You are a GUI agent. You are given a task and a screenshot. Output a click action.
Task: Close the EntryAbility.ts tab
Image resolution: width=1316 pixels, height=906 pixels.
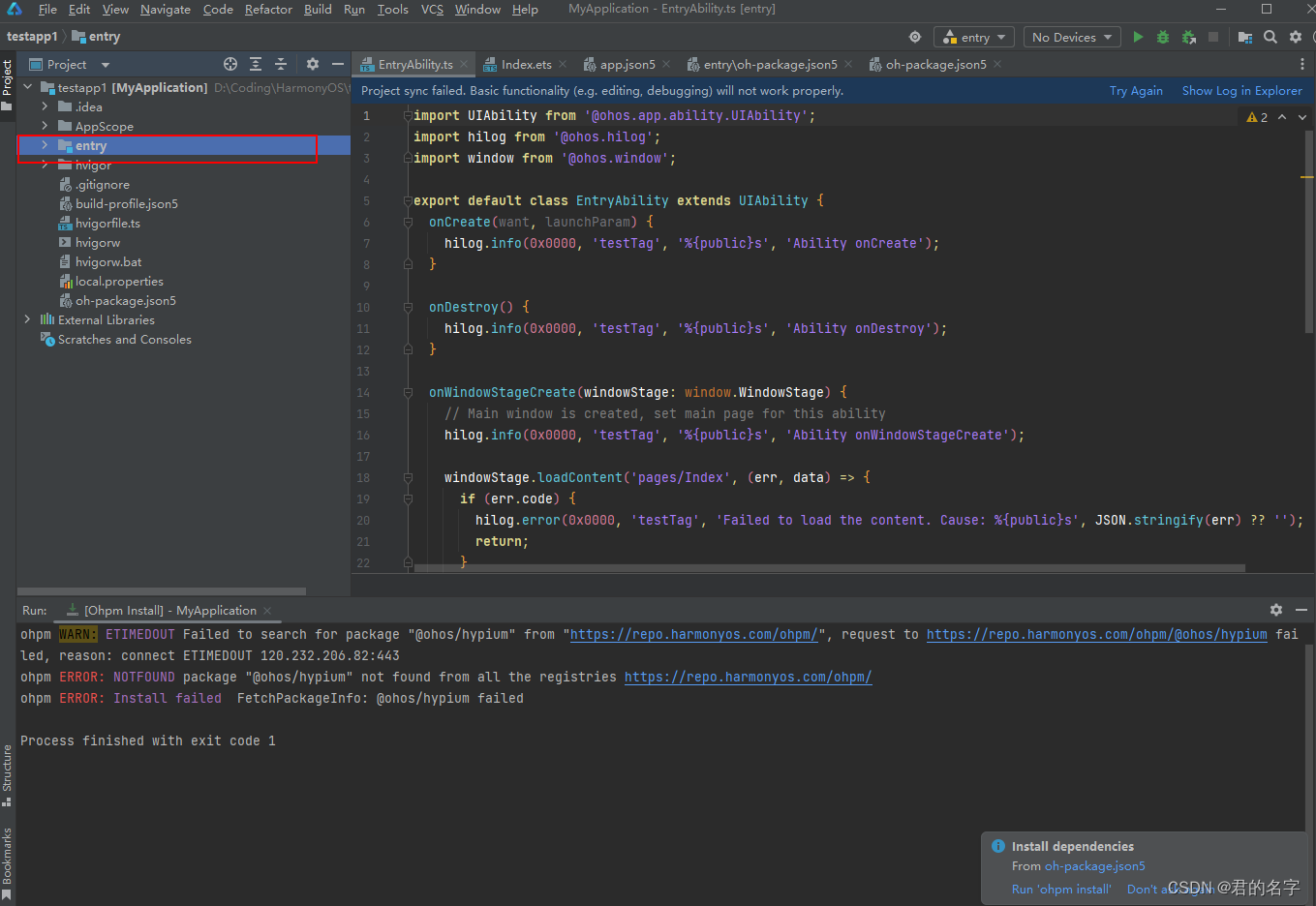[464, 65]
